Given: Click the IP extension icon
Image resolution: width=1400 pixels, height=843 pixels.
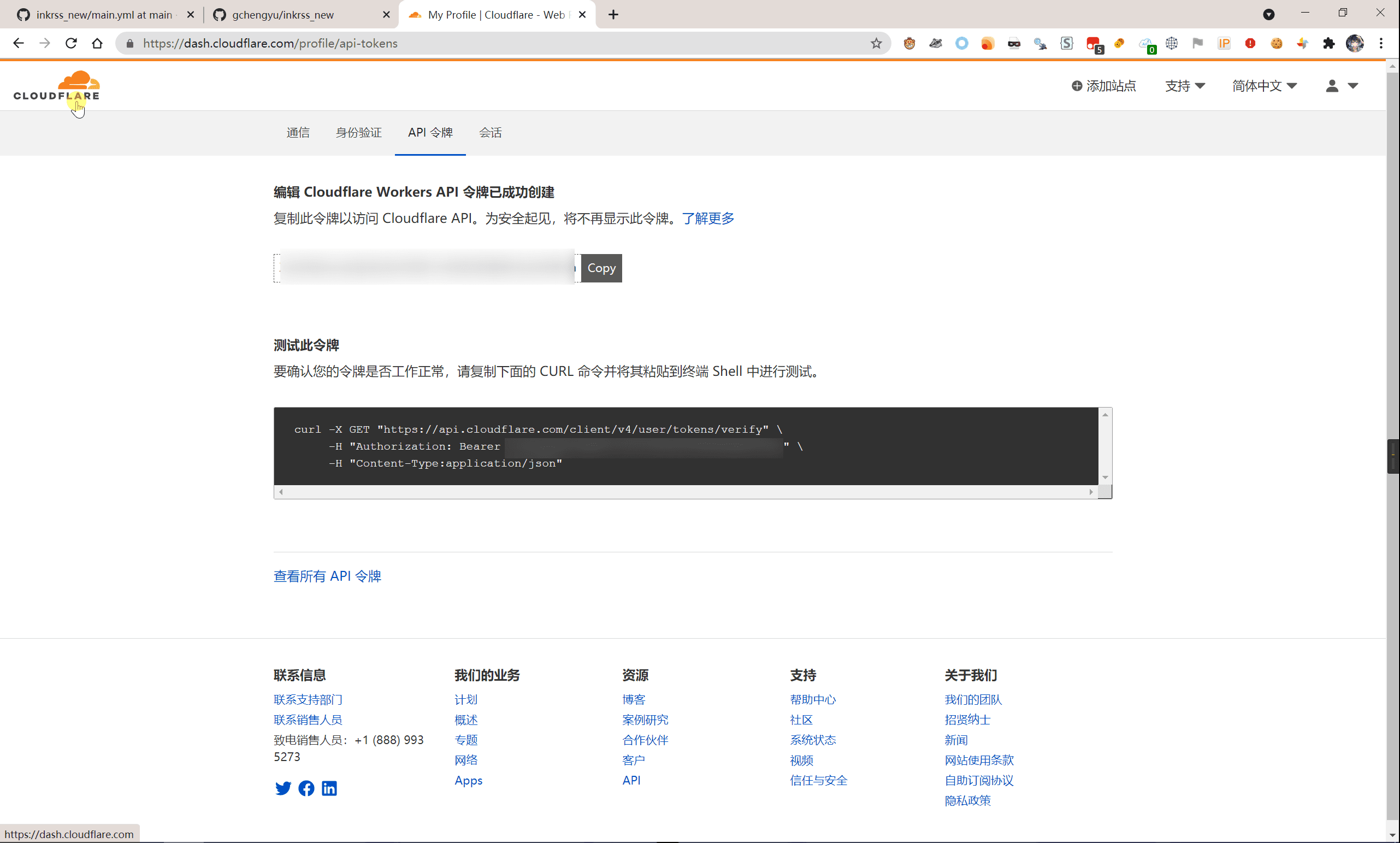Looking at the screenshot, I should coord(1224,43).
